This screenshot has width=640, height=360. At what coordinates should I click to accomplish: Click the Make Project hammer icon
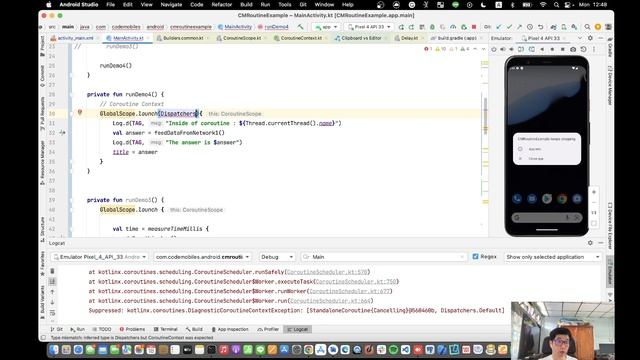point(300,27)
